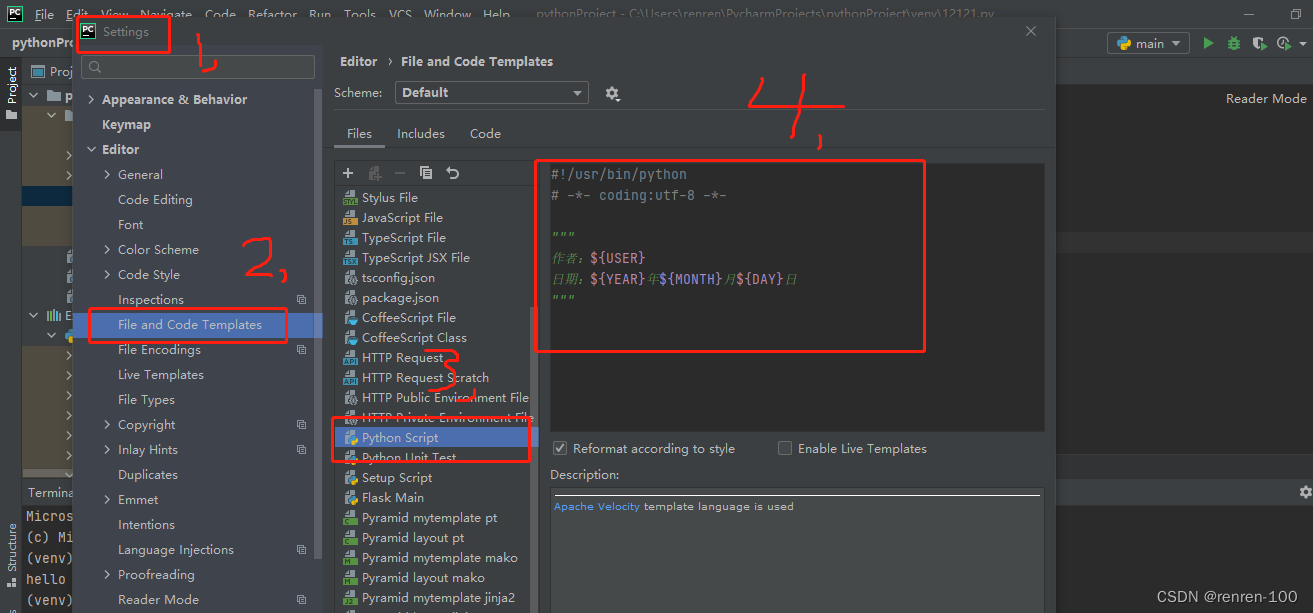1313x613 pixels.
Task: Open the scheme gear options icon
Action: [x=612, y=93]
